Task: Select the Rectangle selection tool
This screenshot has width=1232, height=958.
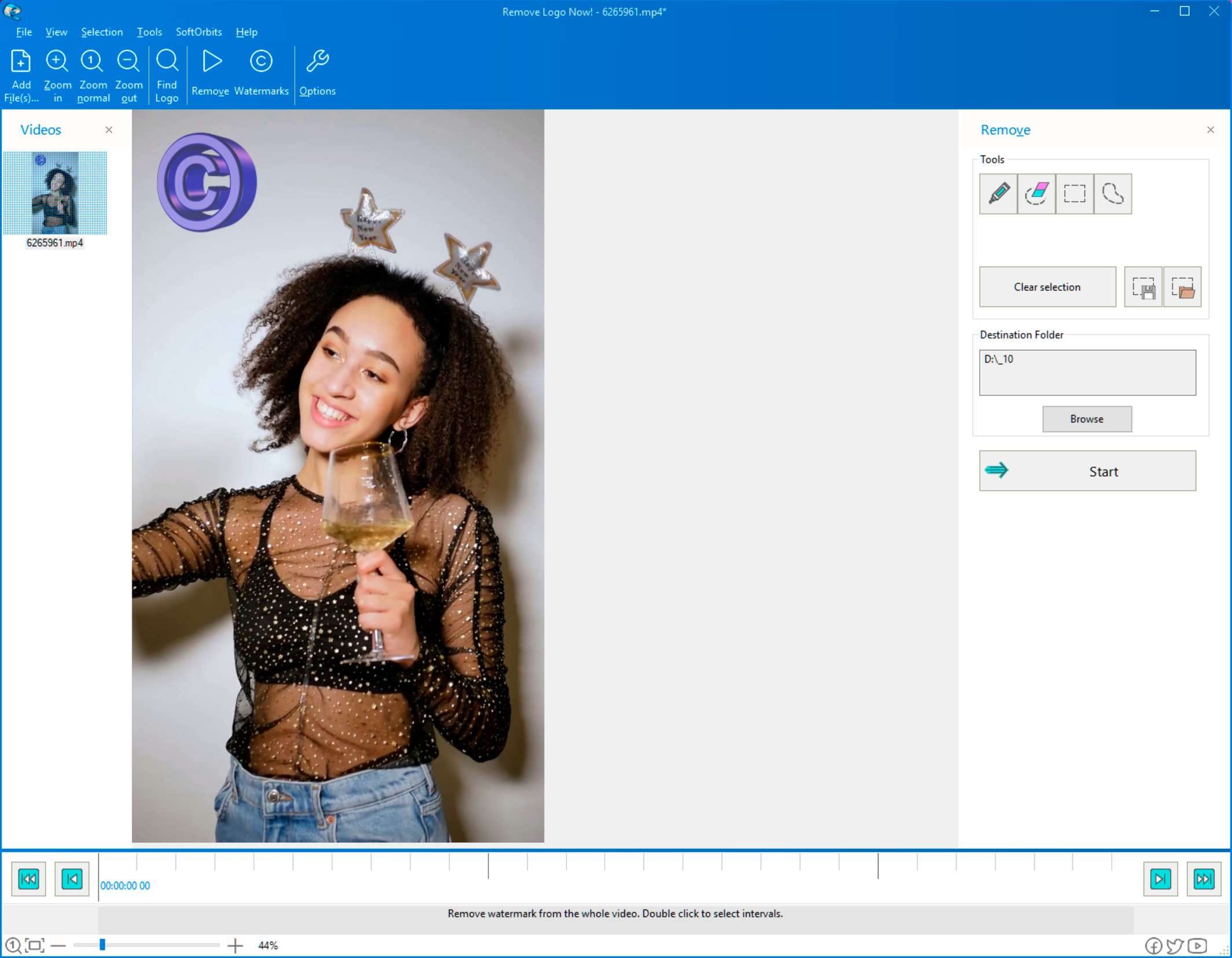Action: pyautogui.click(x=1074, y=193)
